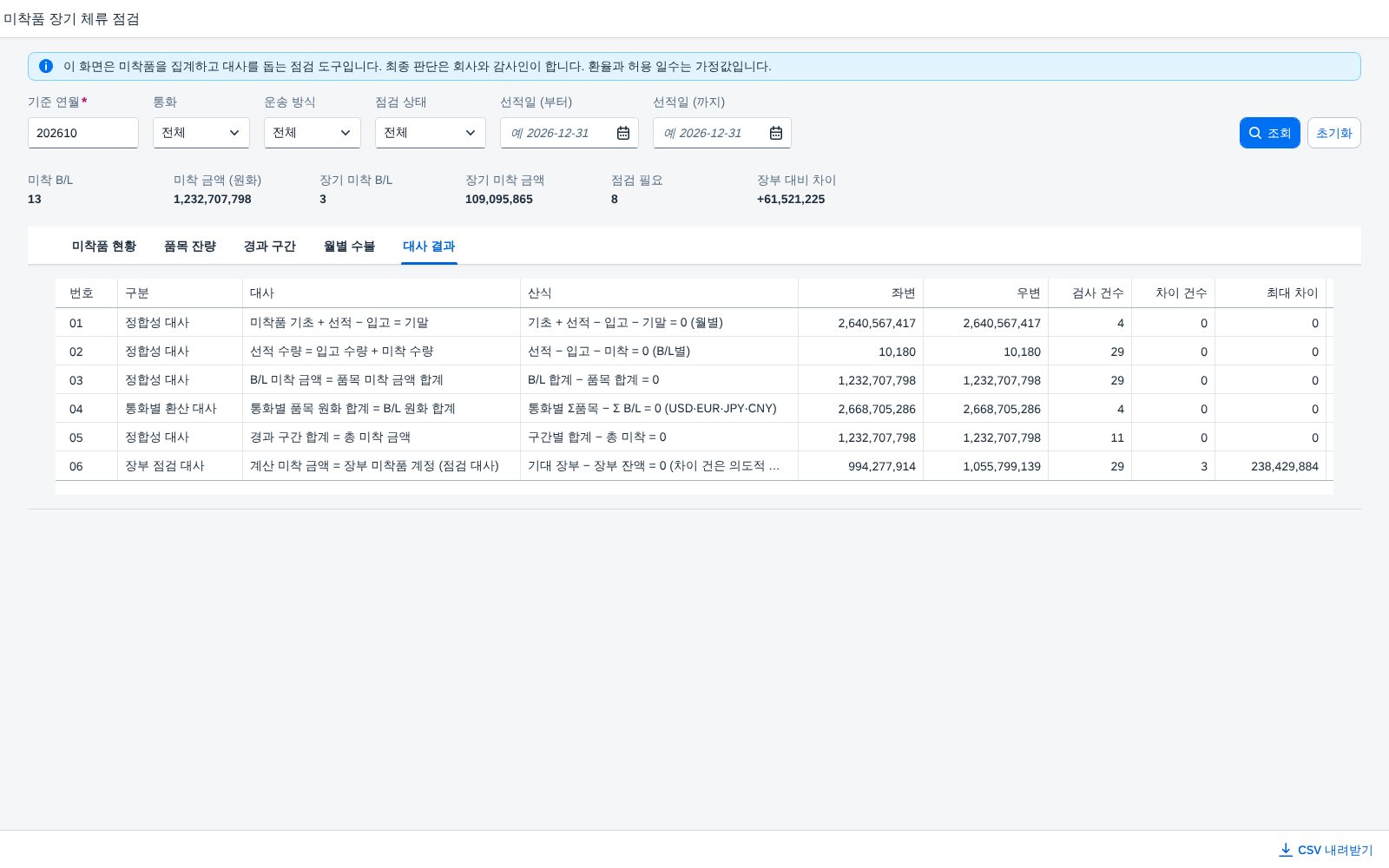Screen dimensions: 1389x868
Task: Click the magnifier icon in 조회 button
Action: (1254, 133)
